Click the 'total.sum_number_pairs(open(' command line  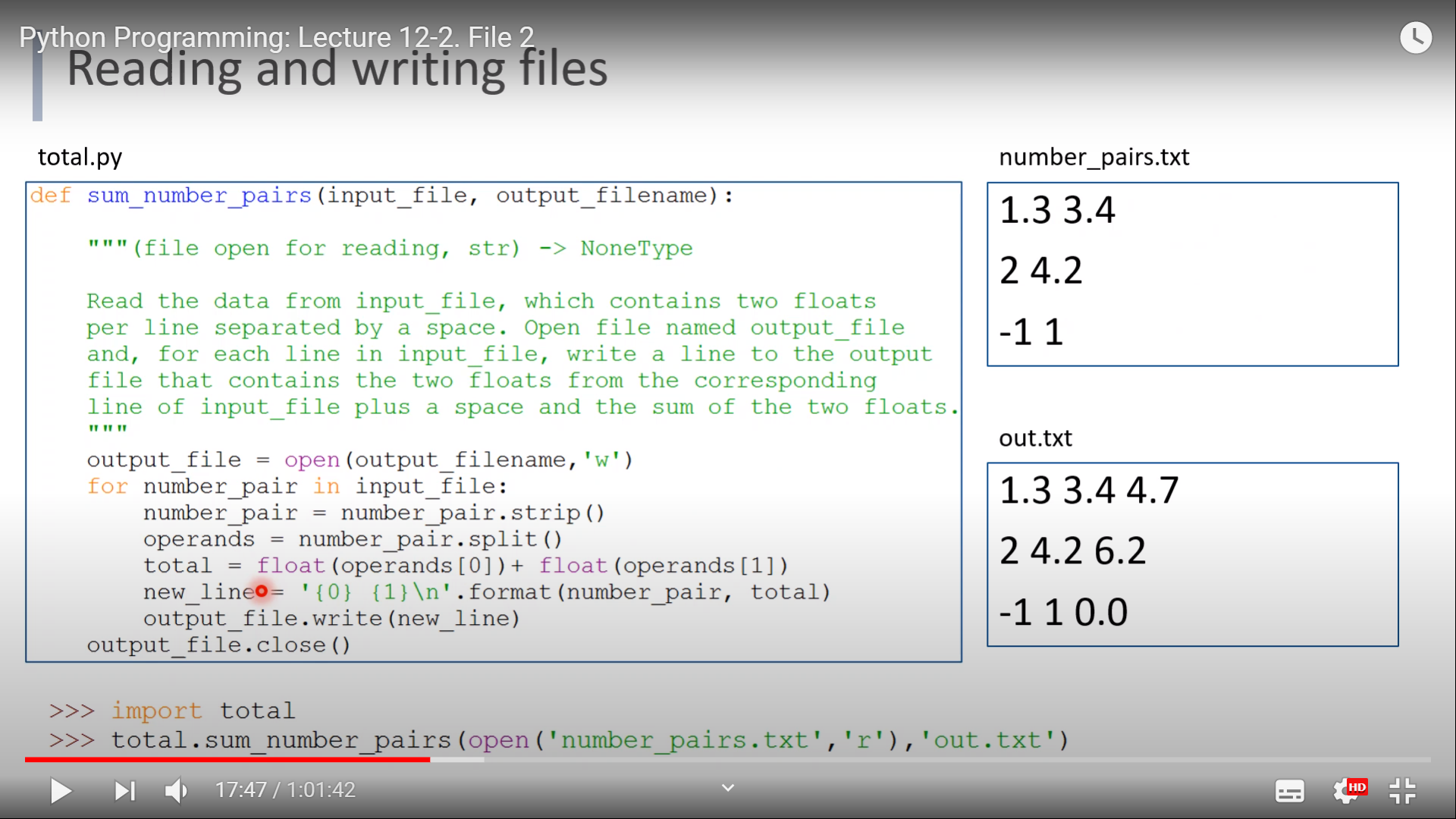[x=559, y=740]
